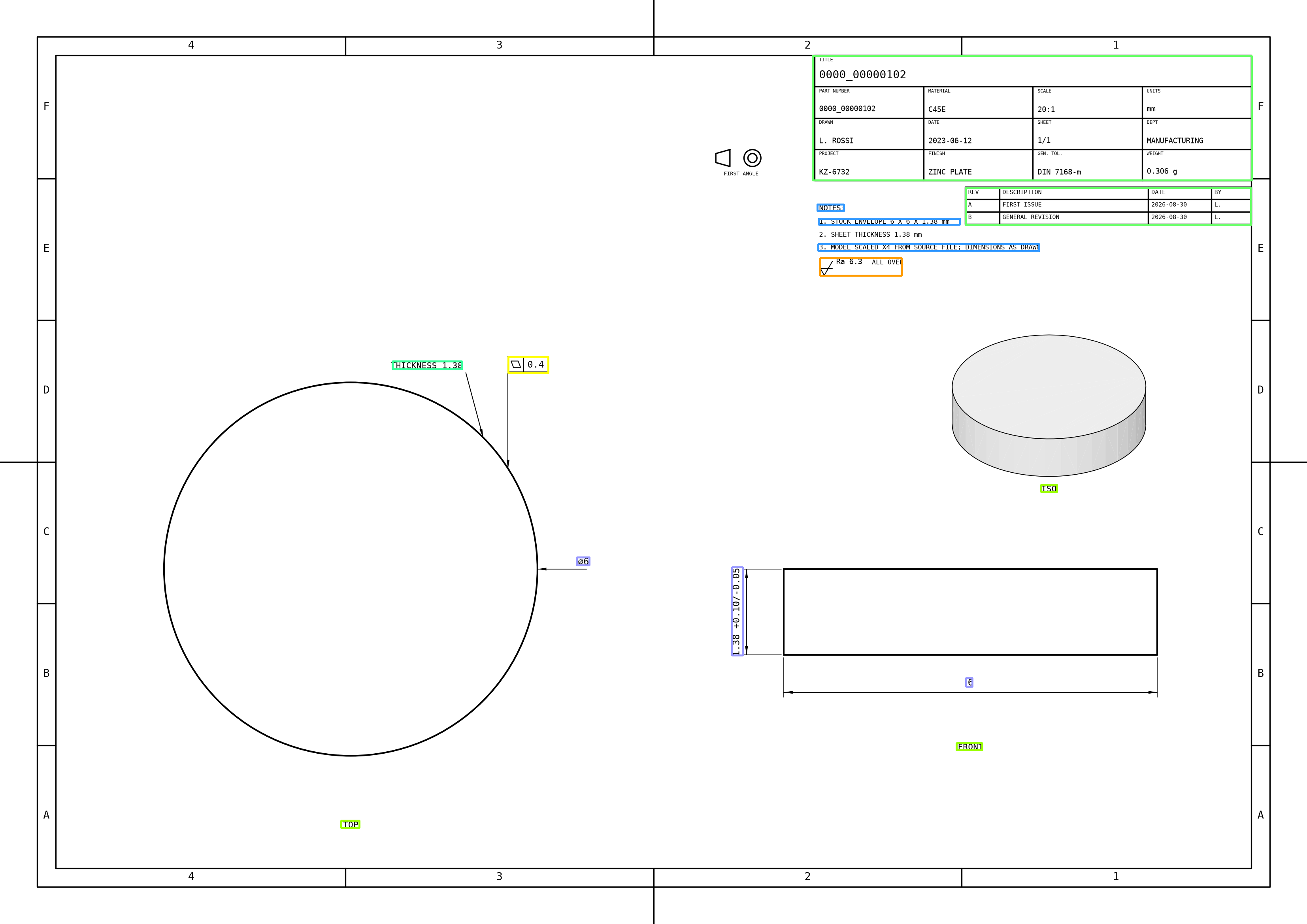This screenshot has width=1307, height=924.
Task: Select the drawing title value 0000_00000102 under TITLE
Action: [x=862, y=75]
